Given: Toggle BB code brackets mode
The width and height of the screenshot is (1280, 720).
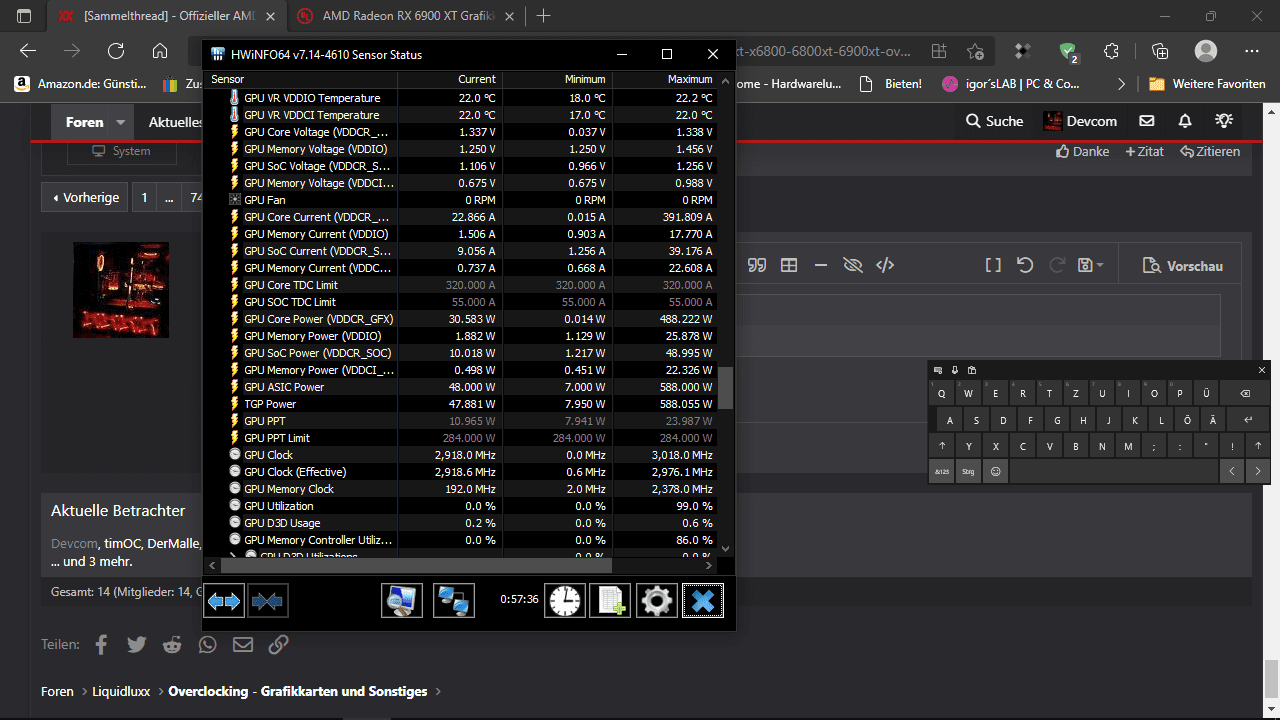Looking at the screenshot, I should (x=993, y=265).
